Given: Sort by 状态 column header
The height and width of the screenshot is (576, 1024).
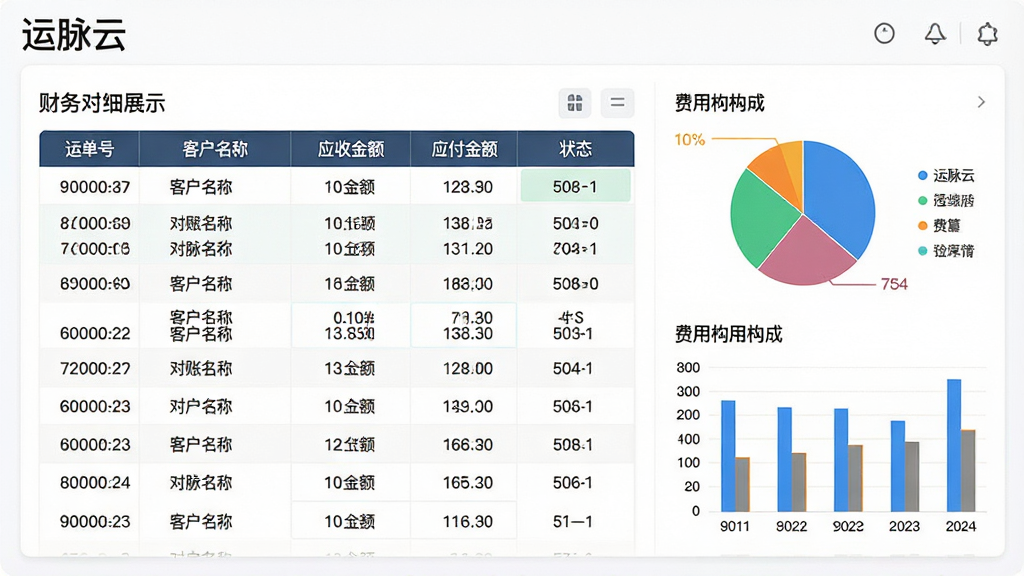Looking at the screenshot, I should (575, 149).
